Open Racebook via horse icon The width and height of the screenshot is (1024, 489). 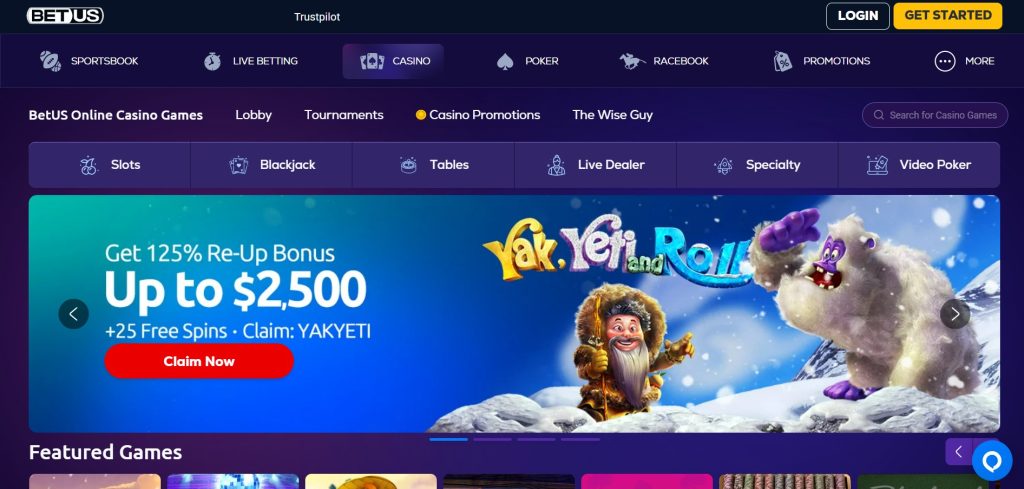pyautogui.click(x=632, y=61)
